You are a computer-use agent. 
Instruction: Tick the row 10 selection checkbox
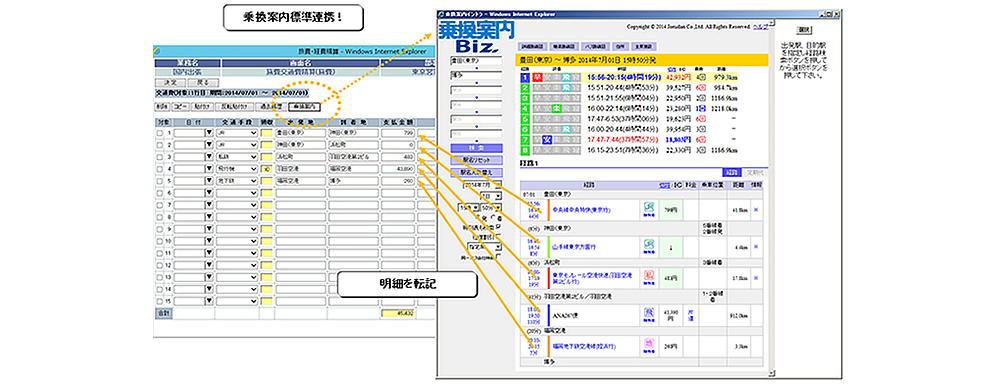click(x=160, y=241)
